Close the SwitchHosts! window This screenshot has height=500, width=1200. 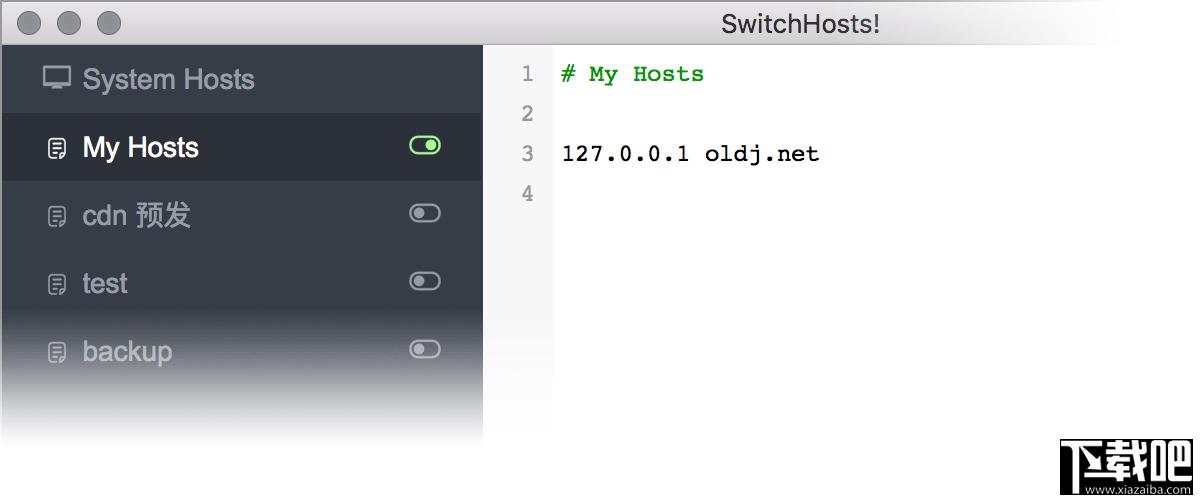(31, 22)
